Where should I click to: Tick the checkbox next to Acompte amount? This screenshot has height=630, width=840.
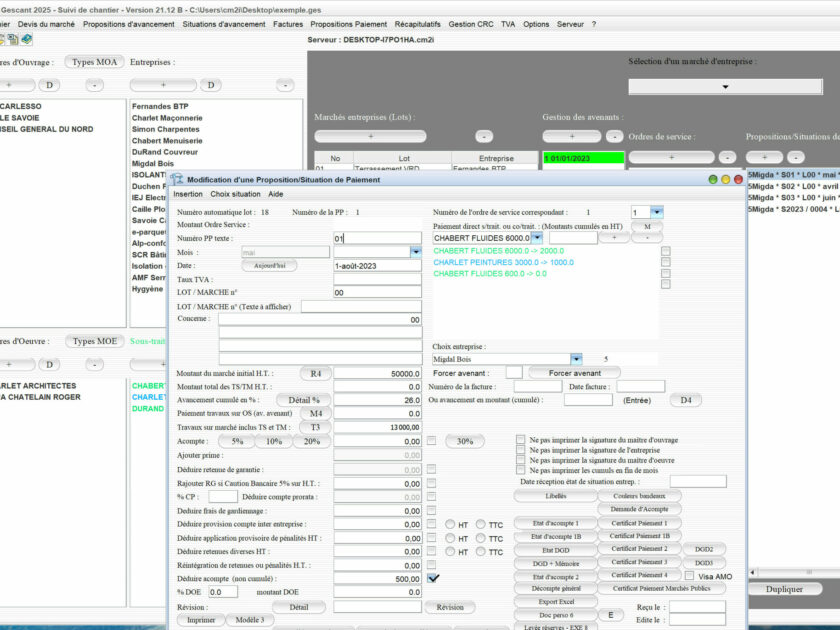pyautogui.click(x=431, y=440)
